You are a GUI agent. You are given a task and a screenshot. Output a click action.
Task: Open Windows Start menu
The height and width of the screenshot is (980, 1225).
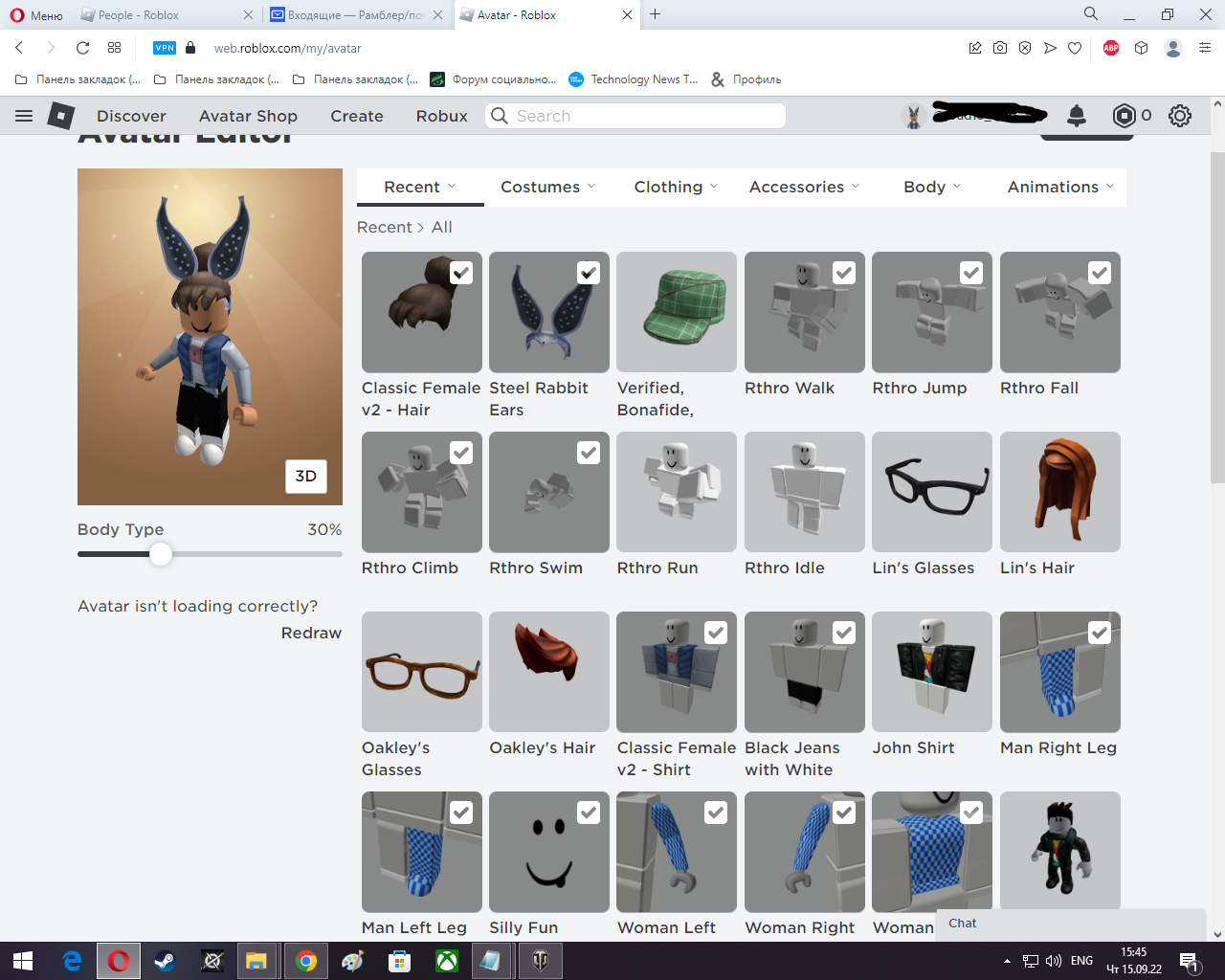point(23,961)
